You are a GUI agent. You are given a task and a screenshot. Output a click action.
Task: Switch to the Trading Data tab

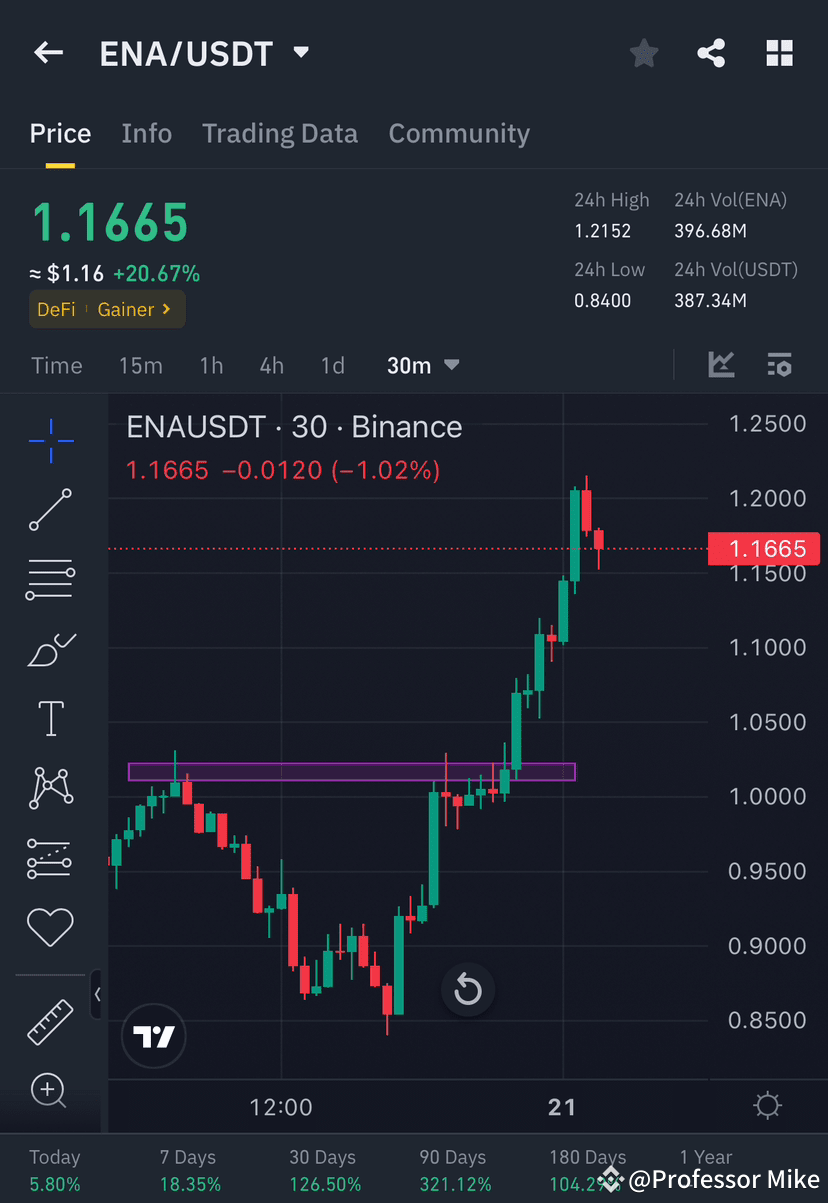pos(280,133)
